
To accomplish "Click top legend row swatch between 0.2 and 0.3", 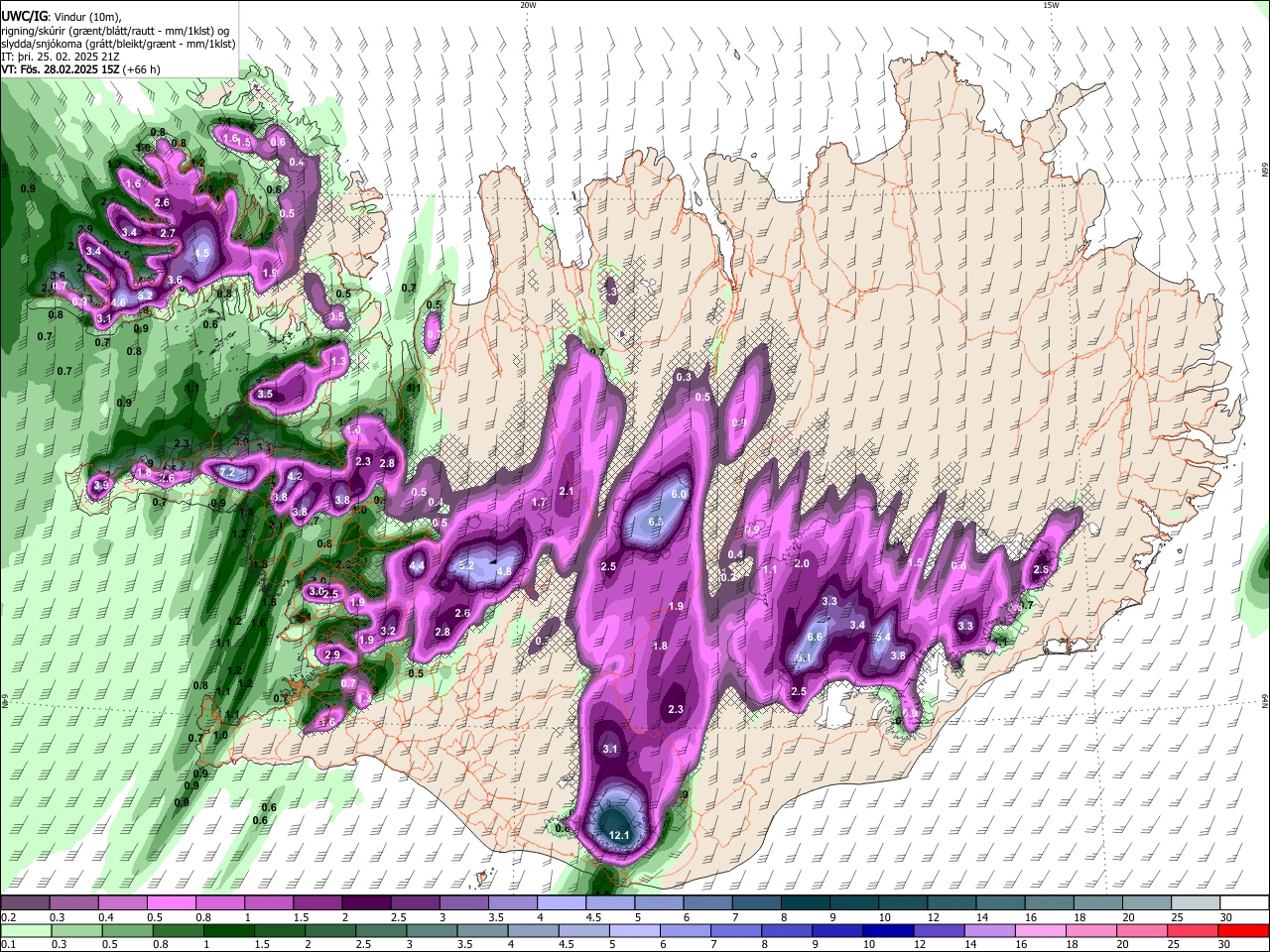I will click(24, 902).
